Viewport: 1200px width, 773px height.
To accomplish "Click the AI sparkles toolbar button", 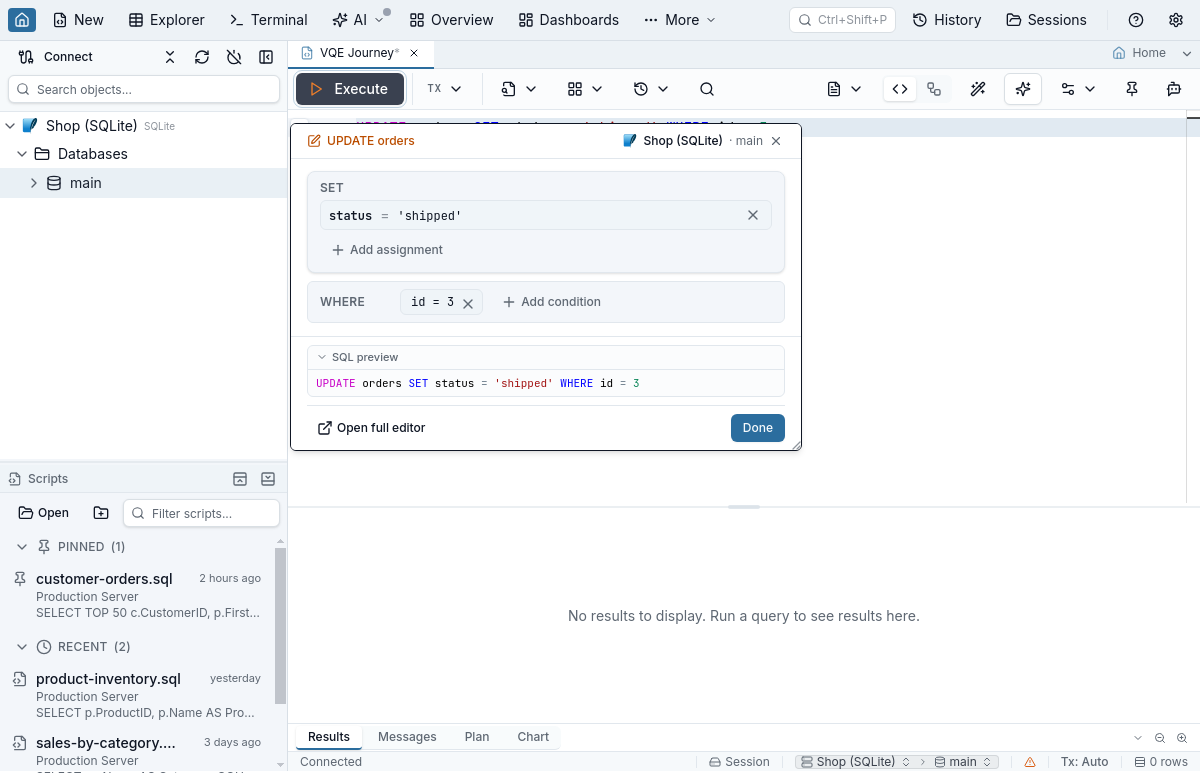I will pos(1023,89).
